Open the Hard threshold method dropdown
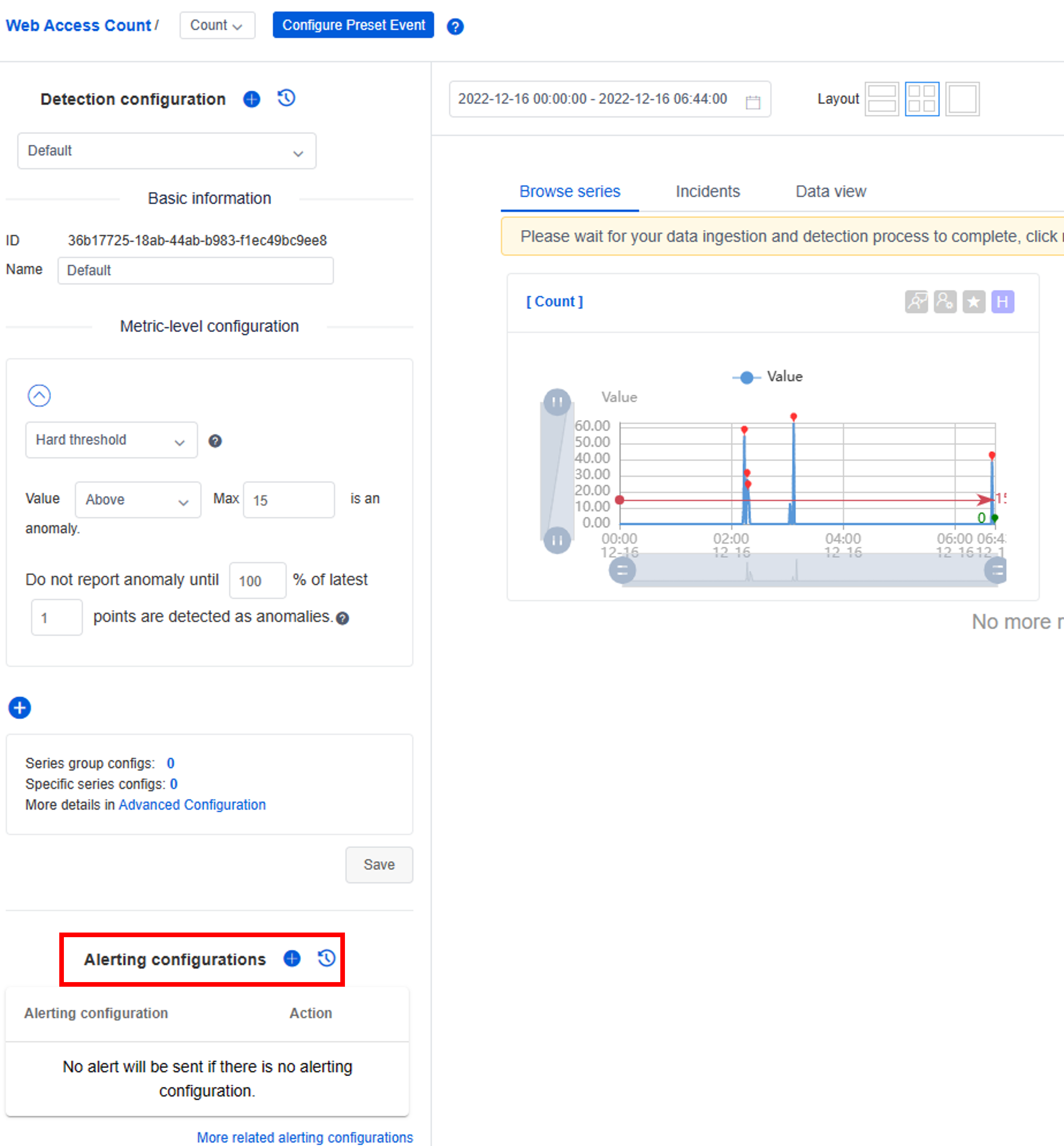Viewport: 1064px width, 1146px height. [111, 440]
